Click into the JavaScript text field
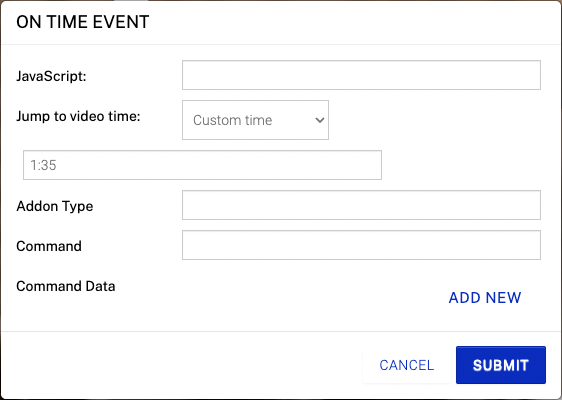This screenshot has height=400, width=562. [361, 75]
